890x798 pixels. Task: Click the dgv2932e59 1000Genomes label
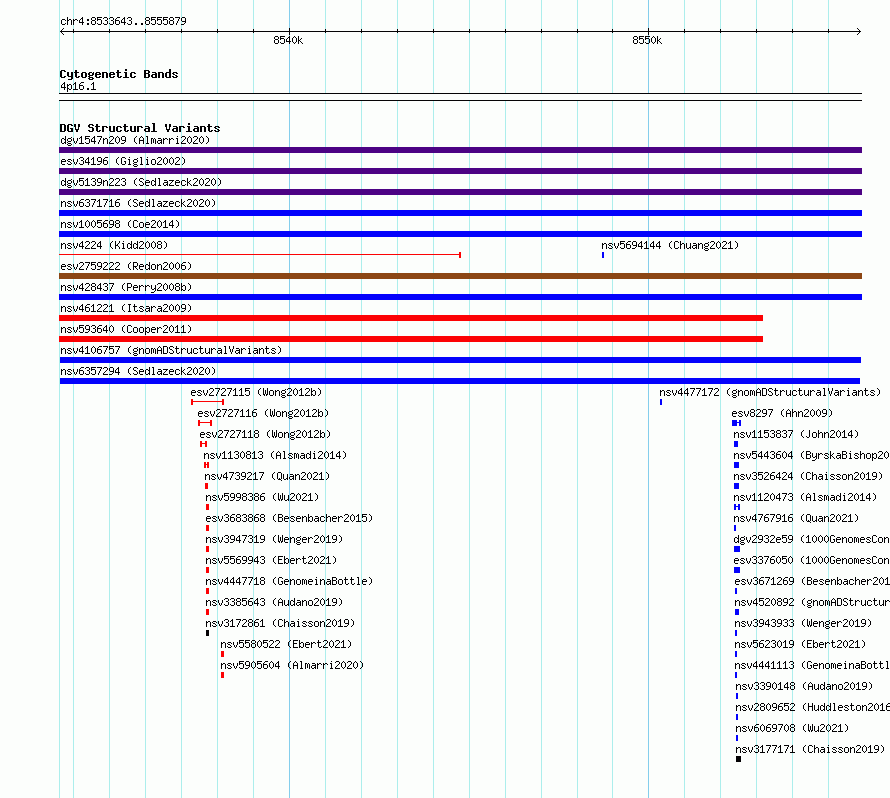click(811, 539)
